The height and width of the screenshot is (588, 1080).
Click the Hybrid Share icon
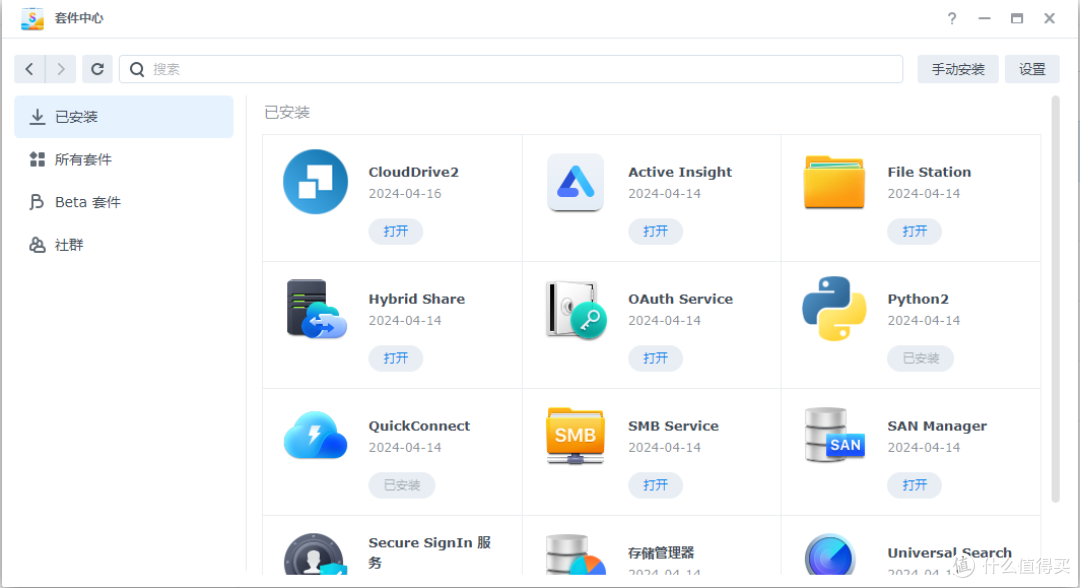[315, 309]
